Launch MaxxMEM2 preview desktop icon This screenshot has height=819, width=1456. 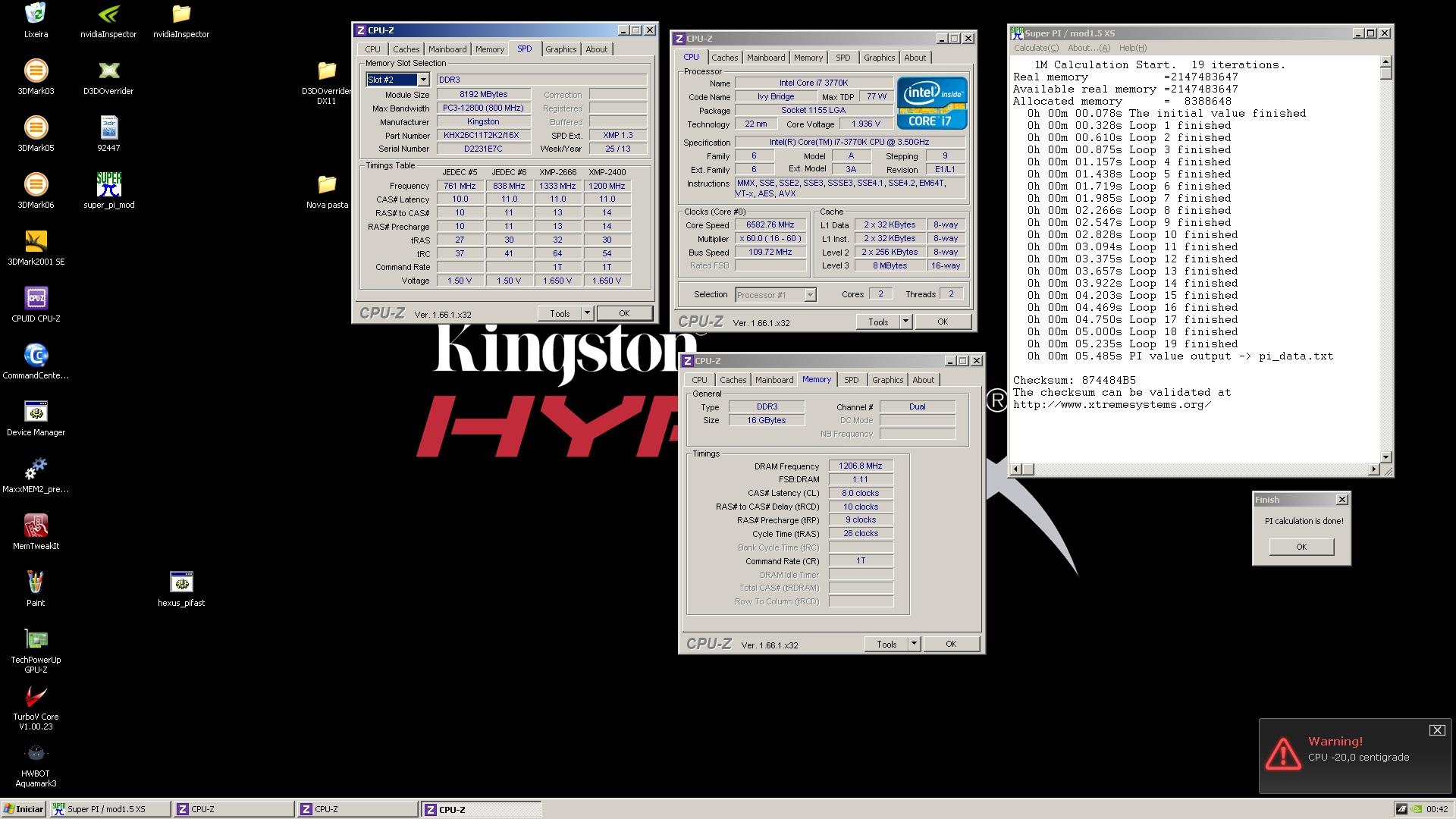36,475
